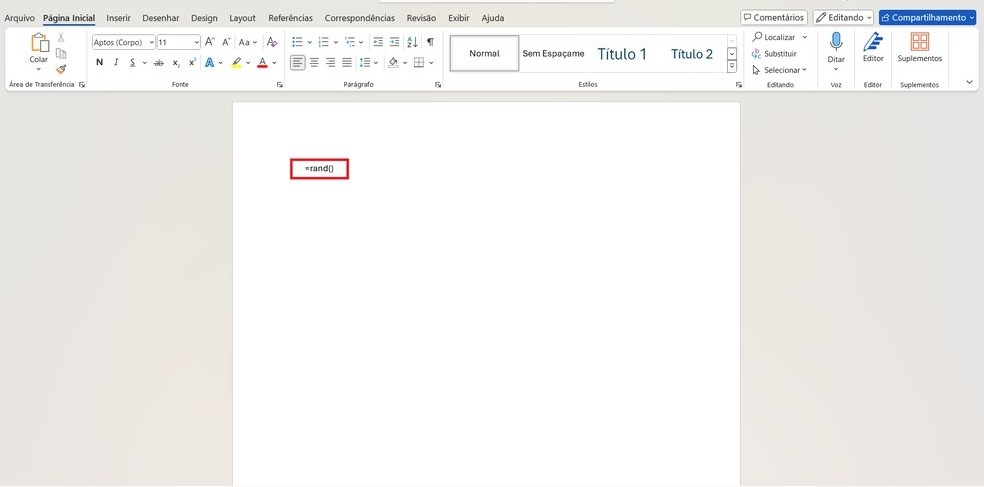Open the Suplementos add-ins gallery
Screen dimensions: 984x487
[x=920, y=48]
